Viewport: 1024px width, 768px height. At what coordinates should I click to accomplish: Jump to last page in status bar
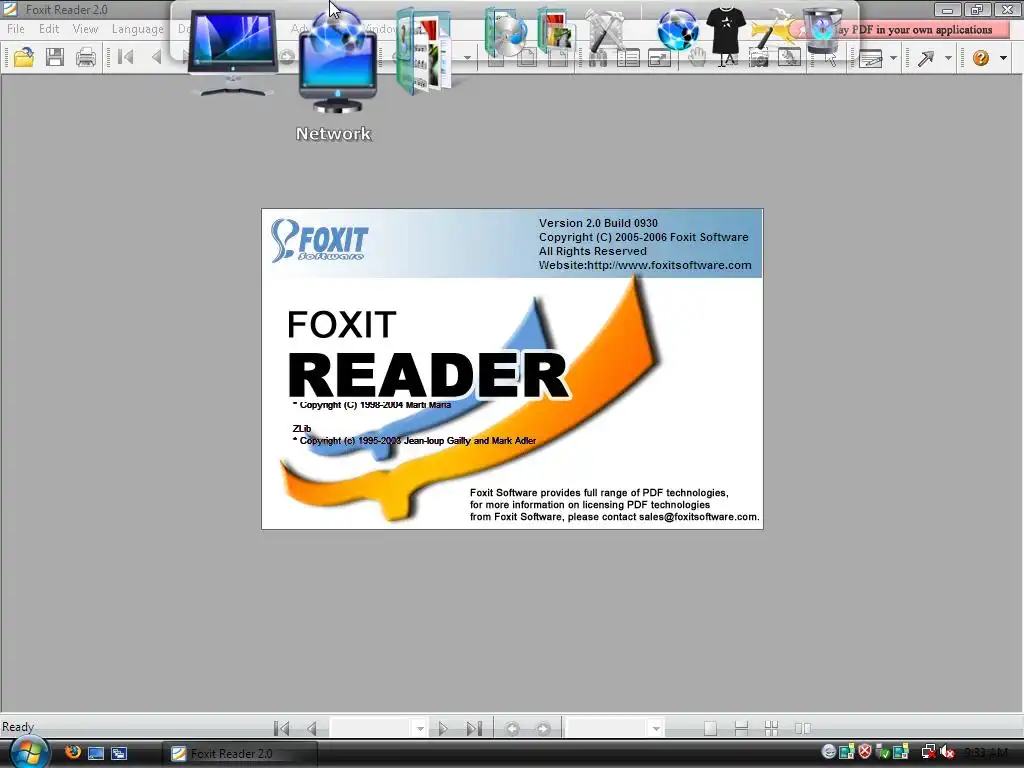474,728
